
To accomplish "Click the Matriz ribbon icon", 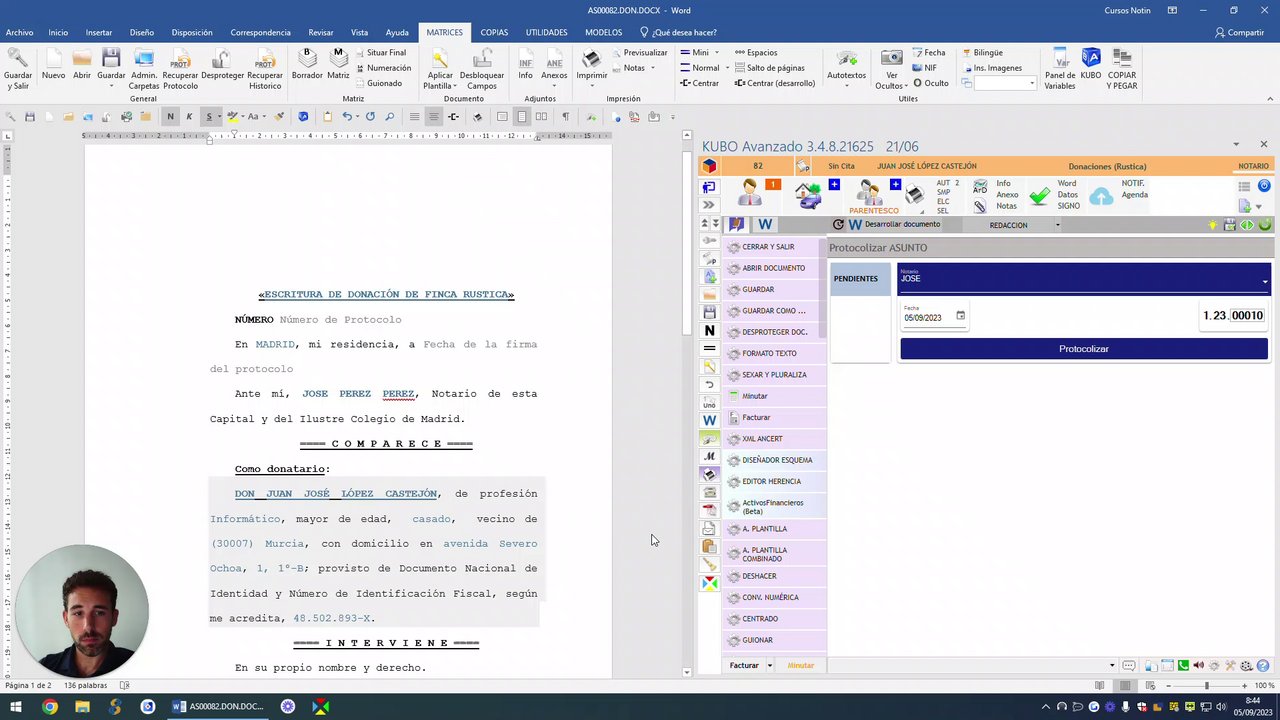I will pos(338,66).
